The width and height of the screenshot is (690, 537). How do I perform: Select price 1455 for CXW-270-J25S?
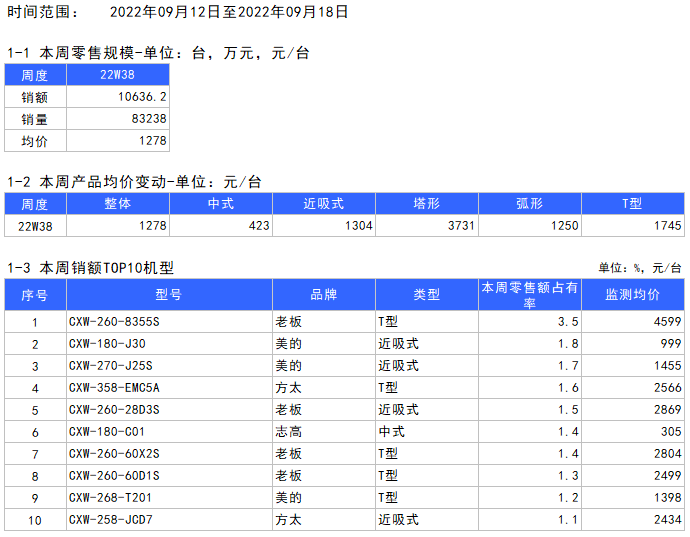point(668,366)
